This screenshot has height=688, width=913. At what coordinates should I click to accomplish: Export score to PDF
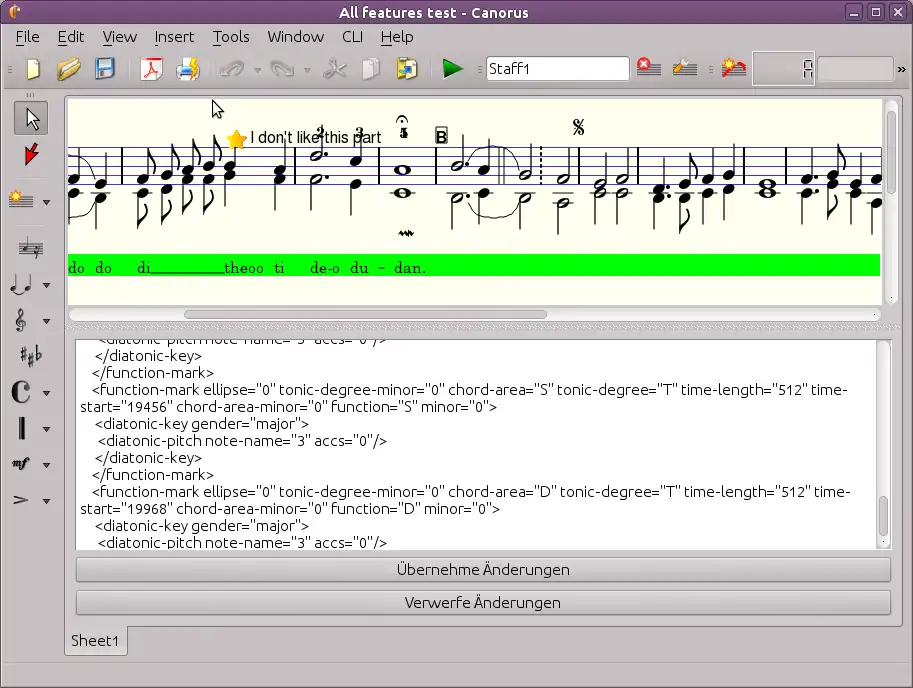click(x=151, y=69)
